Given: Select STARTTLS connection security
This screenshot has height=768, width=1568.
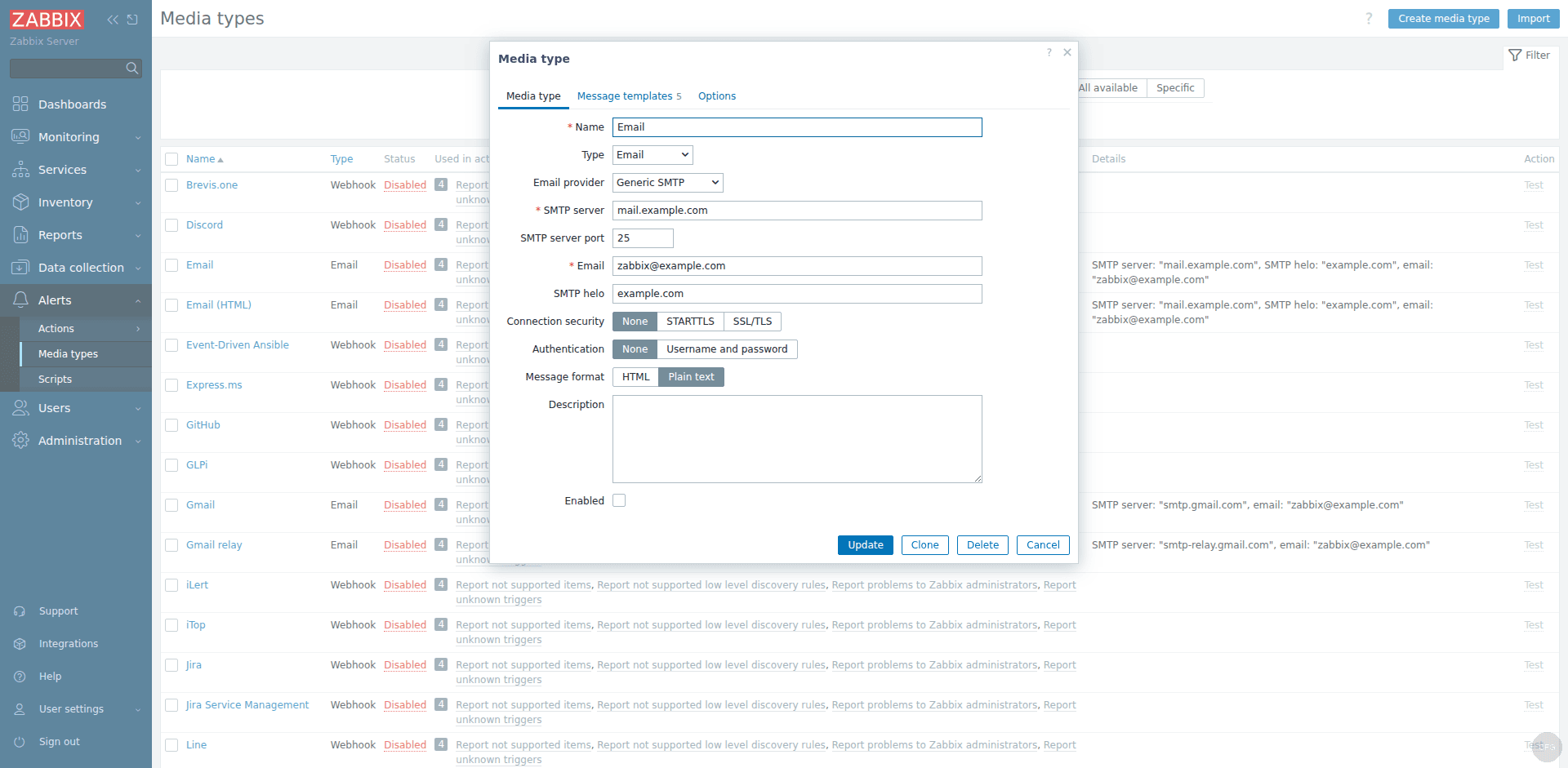Looking at the screenshot, I should click(690, 321).
